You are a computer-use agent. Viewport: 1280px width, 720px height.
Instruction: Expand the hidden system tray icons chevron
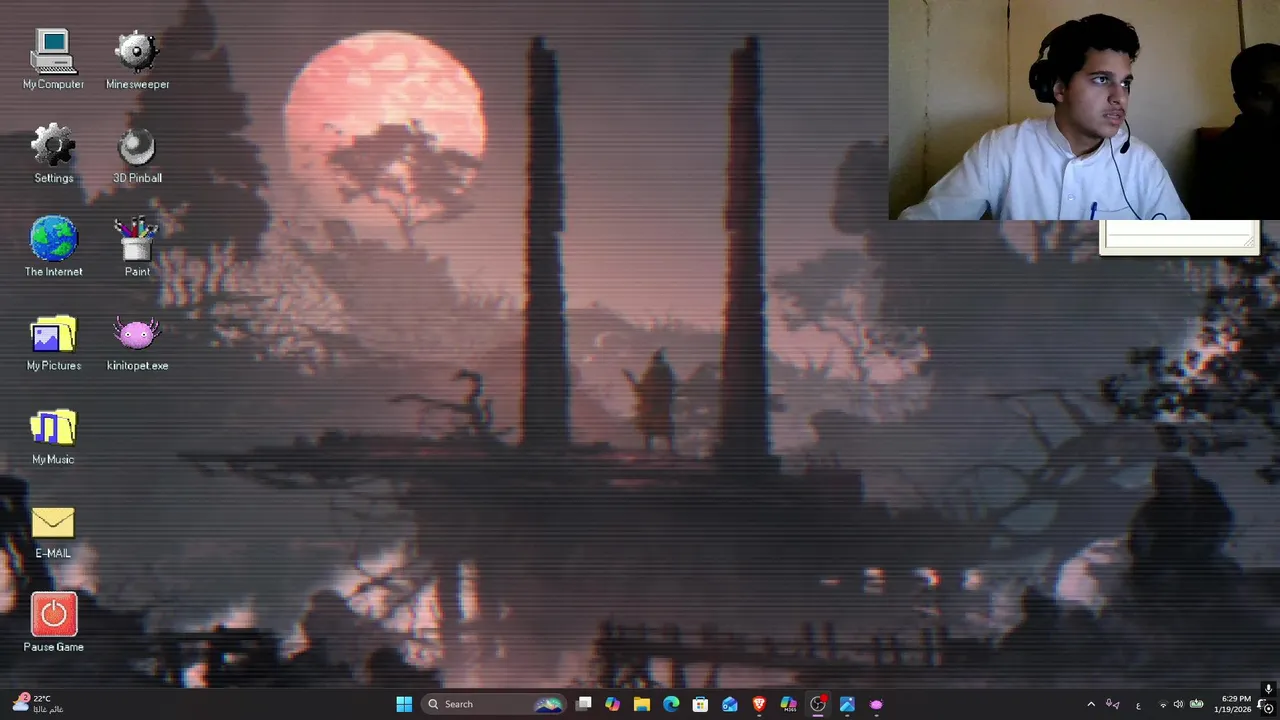pos(1091,705)
